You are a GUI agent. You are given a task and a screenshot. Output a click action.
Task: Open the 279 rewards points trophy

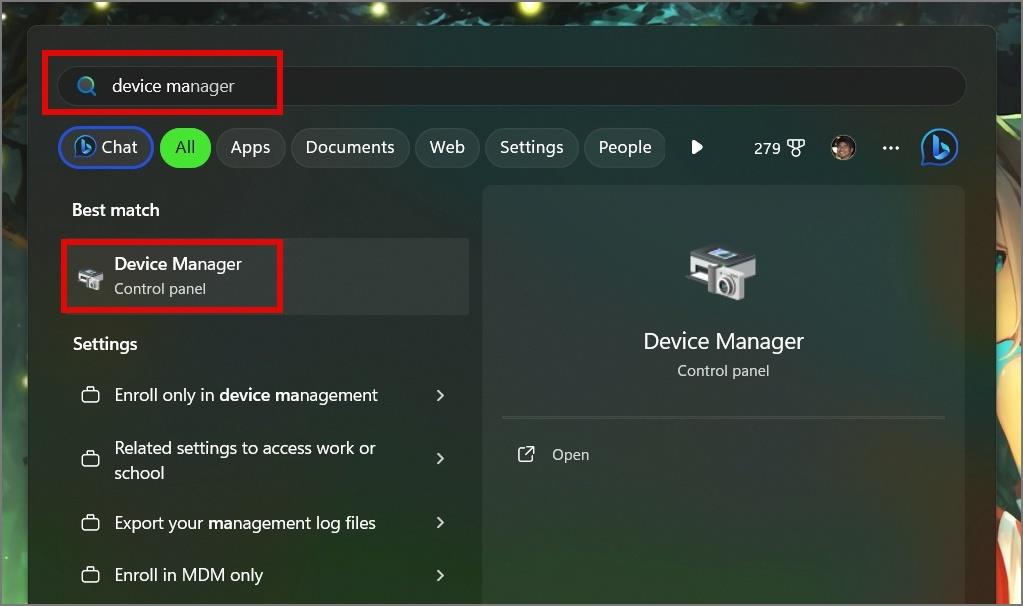(780, 148)
